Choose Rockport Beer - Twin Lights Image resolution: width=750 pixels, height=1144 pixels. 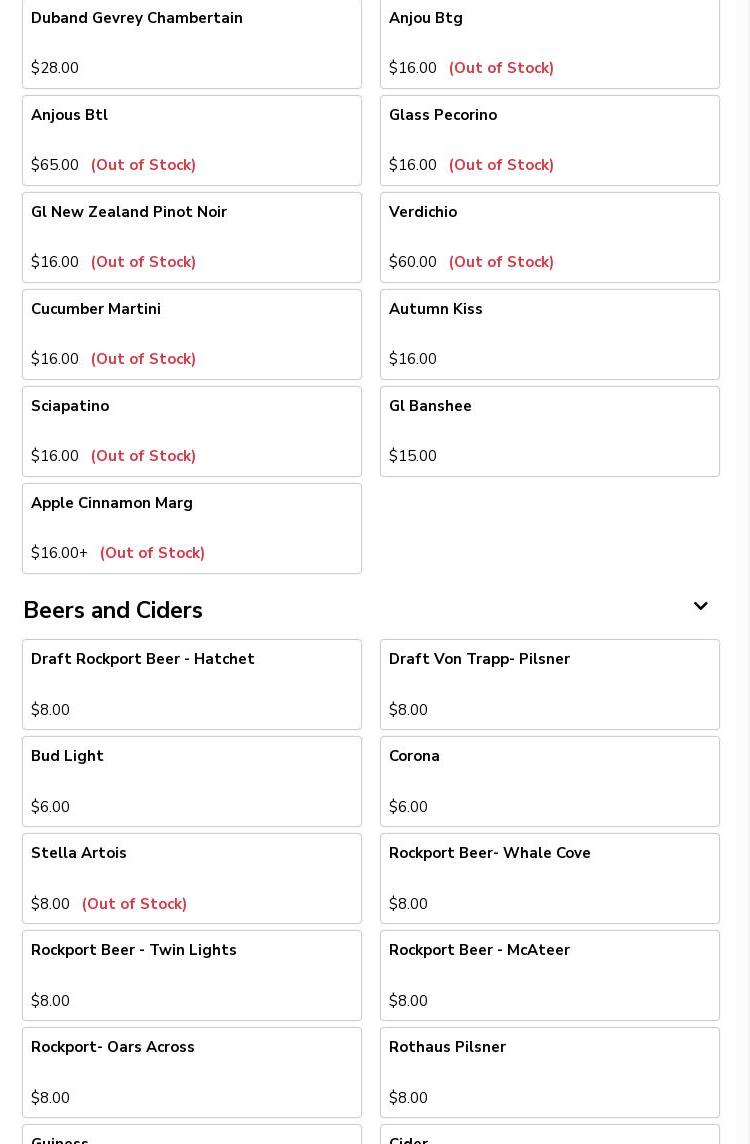192,975
